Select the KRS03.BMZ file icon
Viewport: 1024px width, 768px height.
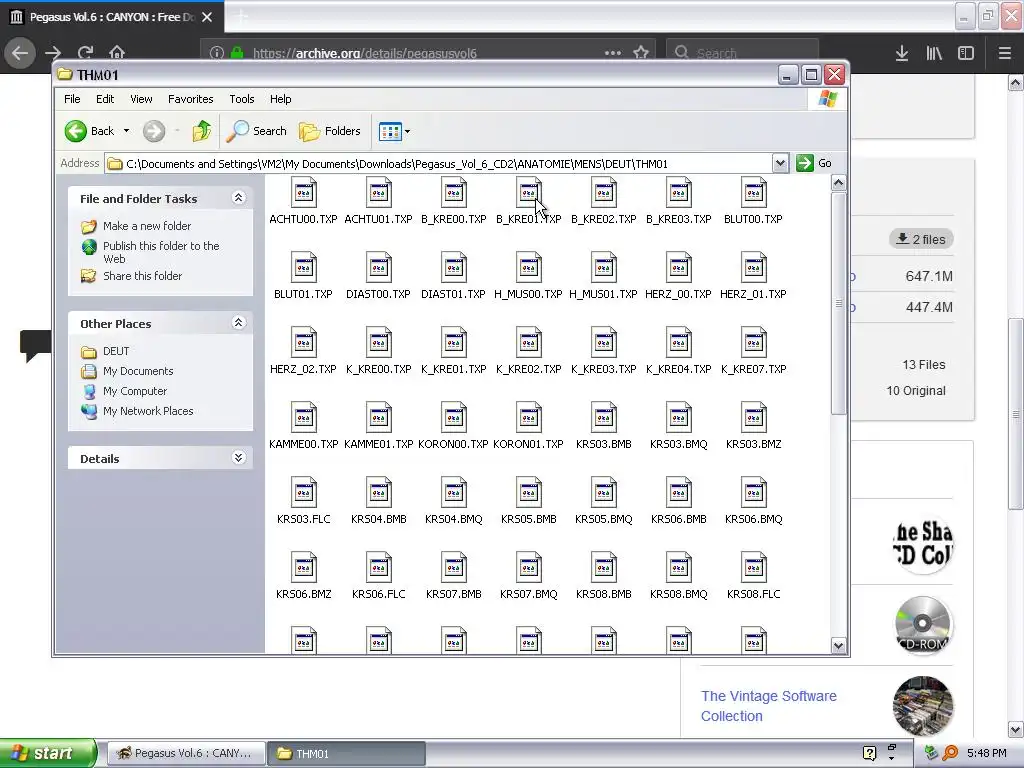(754, 418)
